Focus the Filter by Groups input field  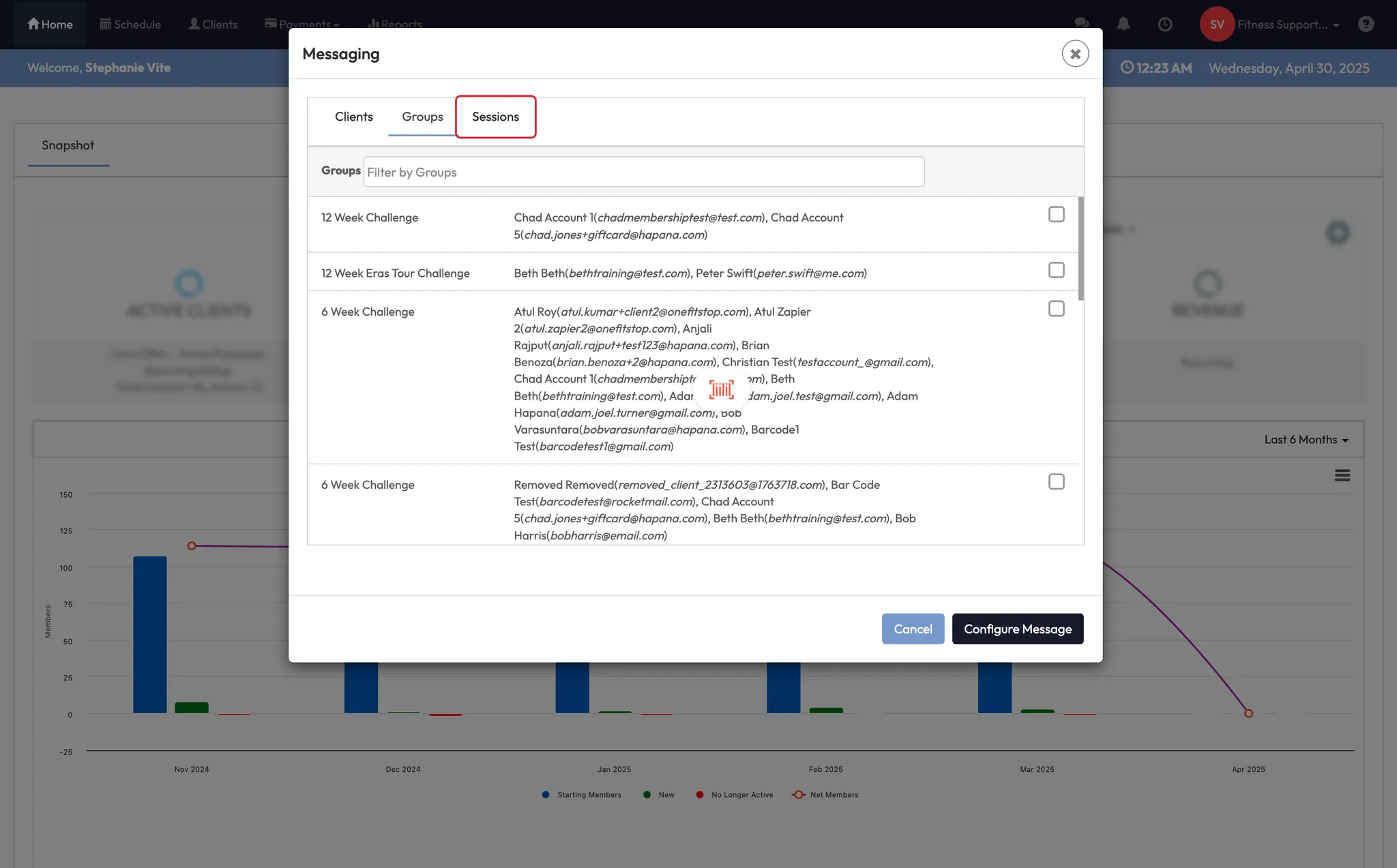(643, 172)
